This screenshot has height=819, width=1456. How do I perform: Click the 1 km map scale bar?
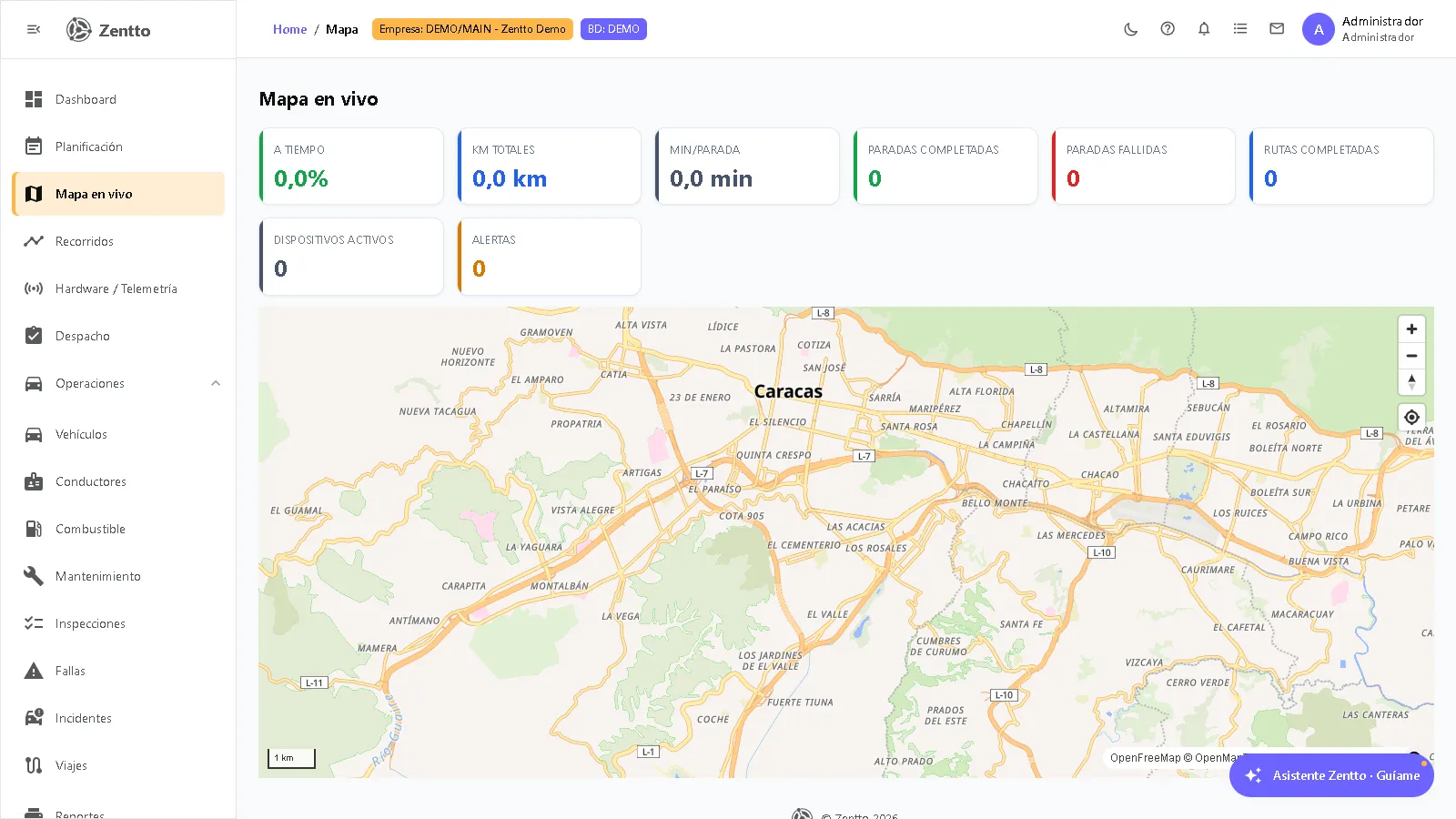[x=291, y=758]
